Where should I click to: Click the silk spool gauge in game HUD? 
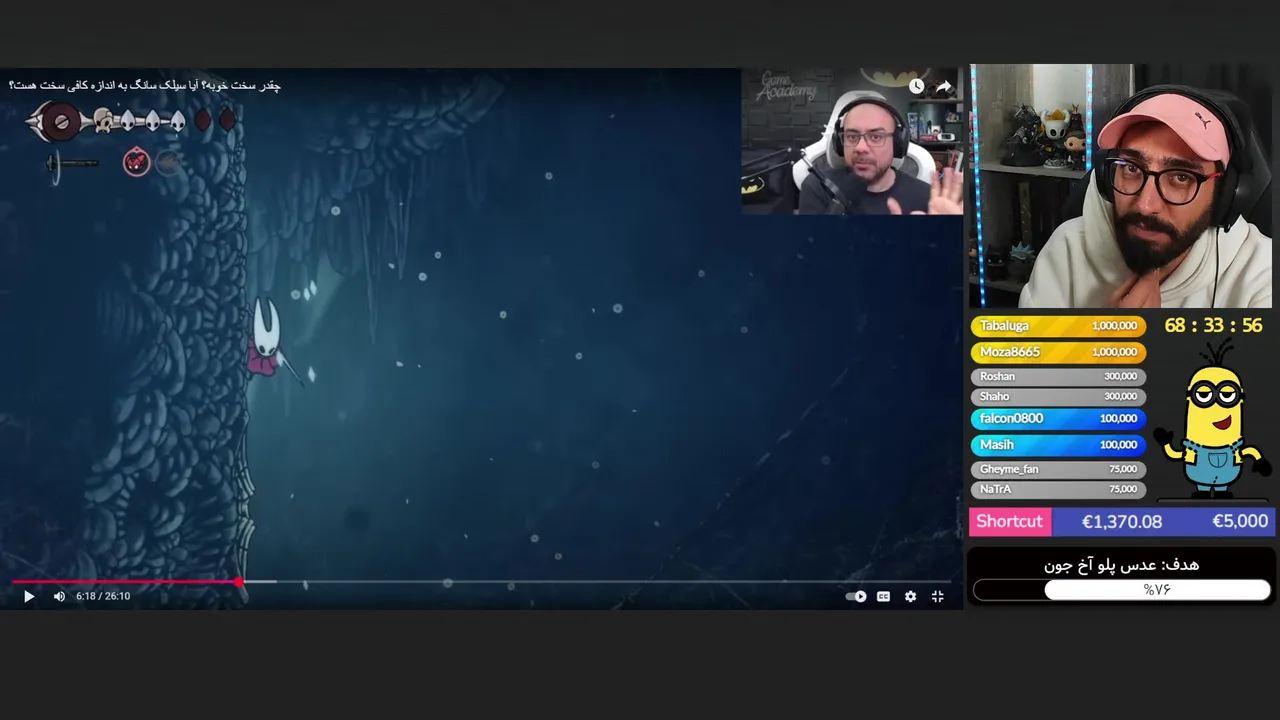pos(59,122)
